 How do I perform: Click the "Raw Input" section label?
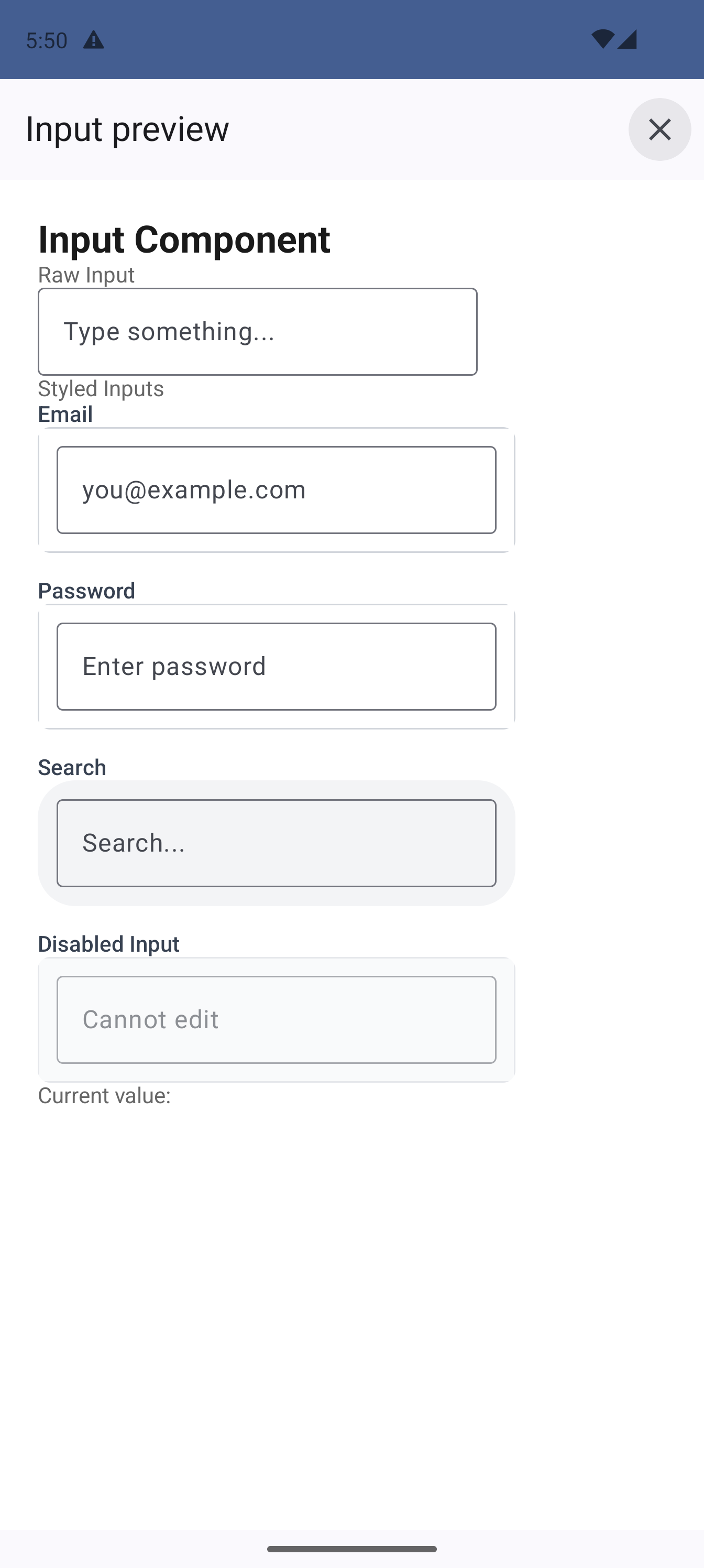86,275
